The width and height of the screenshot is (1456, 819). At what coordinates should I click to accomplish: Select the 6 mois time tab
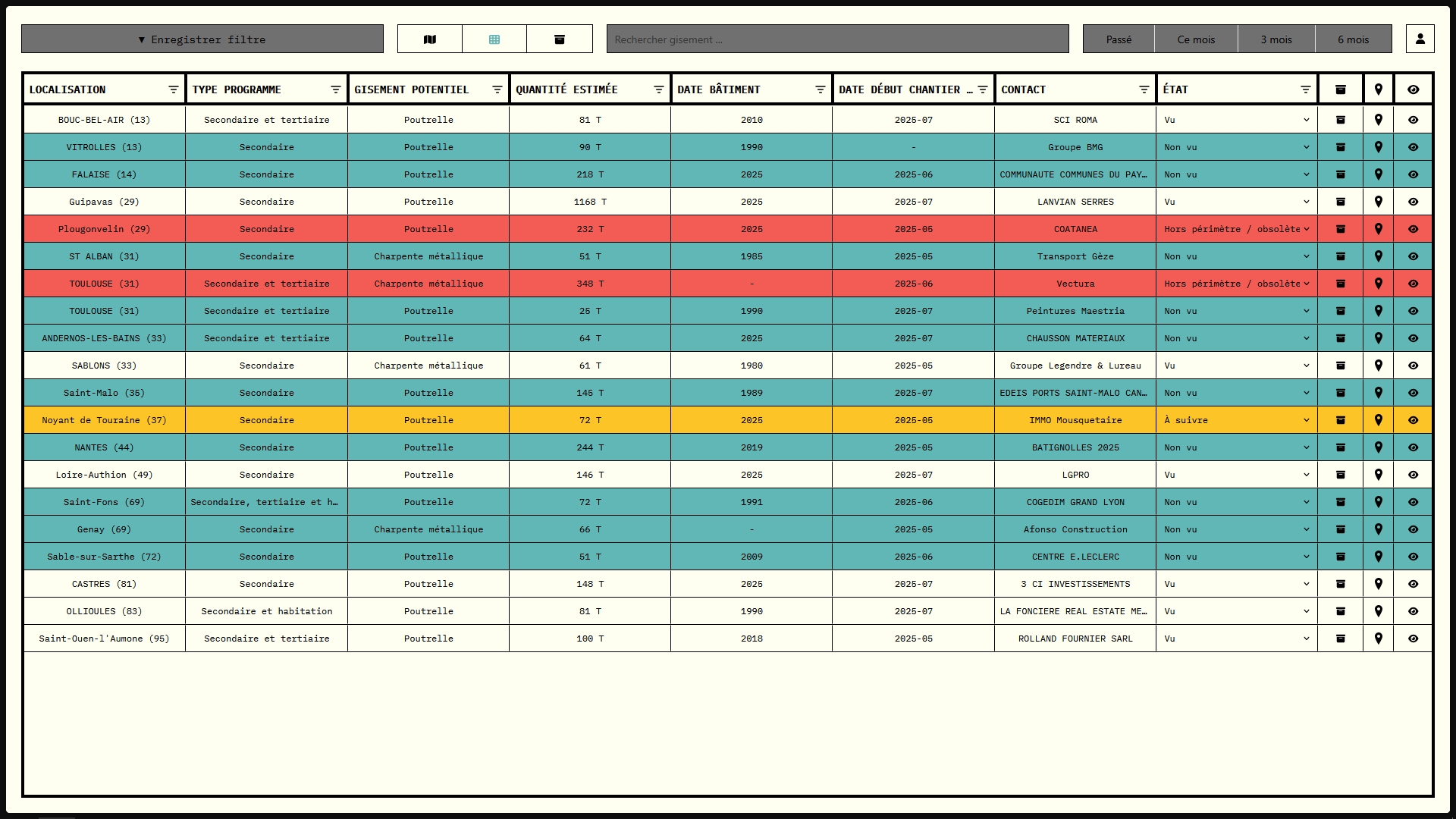pyautogui.click(x=1353, y=39)
